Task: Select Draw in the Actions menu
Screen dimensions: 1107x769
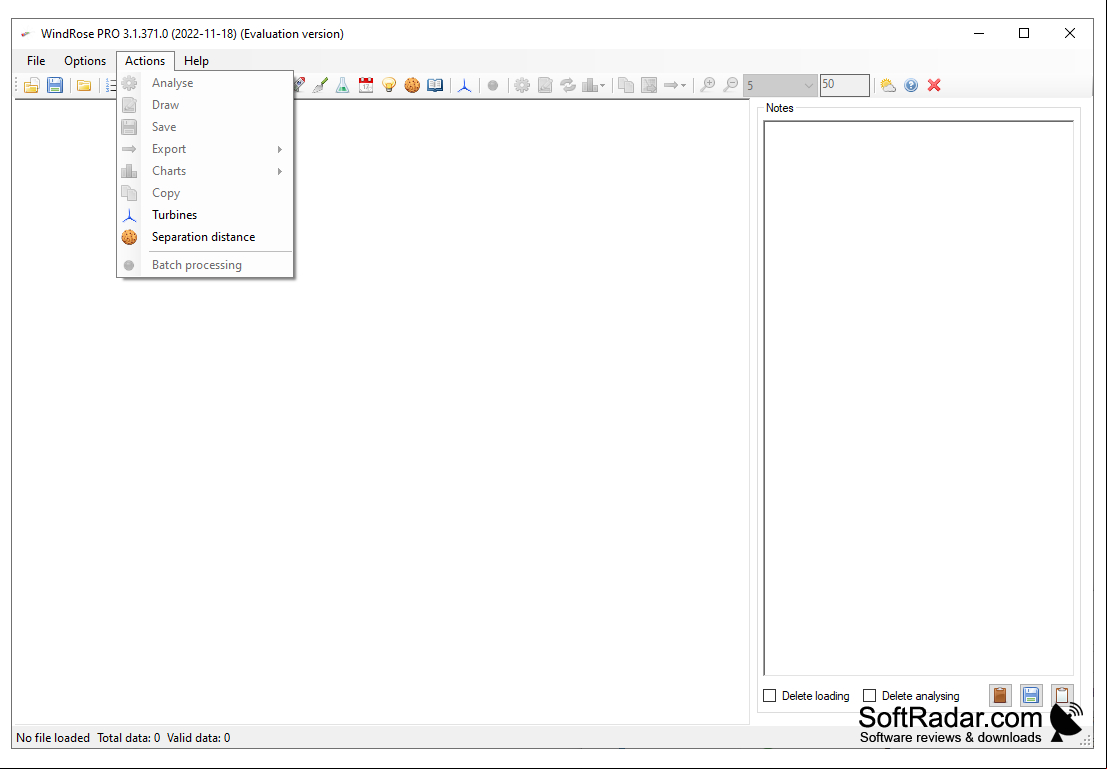Action: pos(205,105)
